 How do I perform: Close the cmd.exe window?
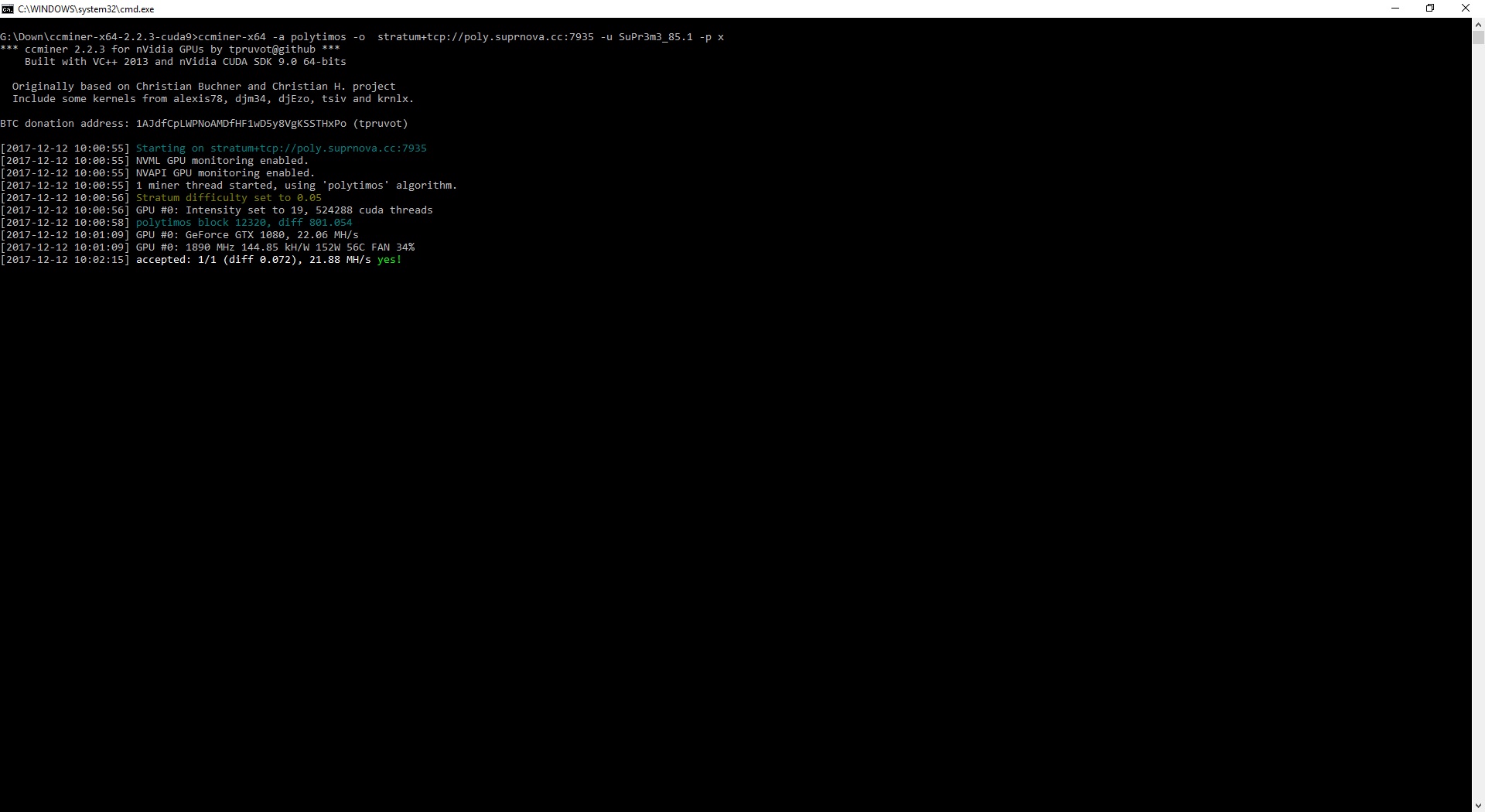click(x=1465, y=9)
